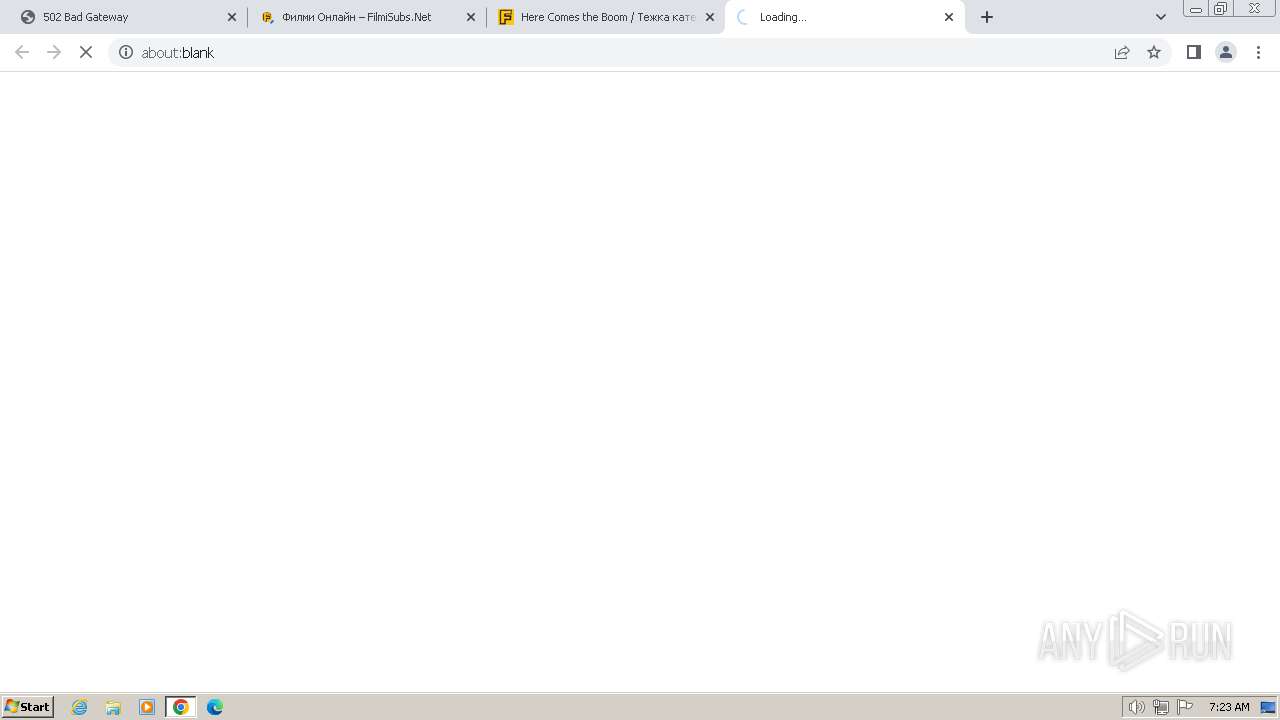
Task: Open the Chrome profile menu
Action: (1226, 52)
